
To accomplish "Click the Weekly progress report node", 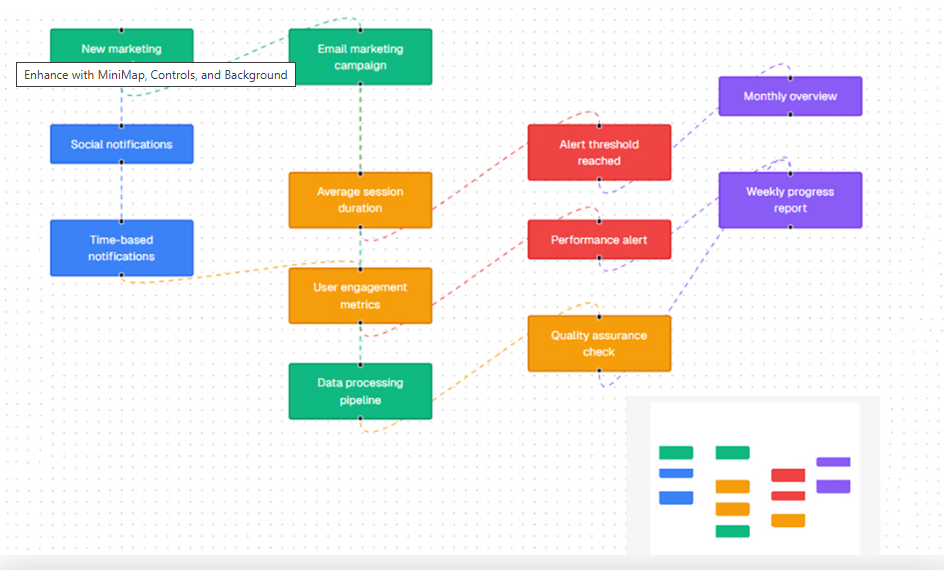I will pos(790,200).
